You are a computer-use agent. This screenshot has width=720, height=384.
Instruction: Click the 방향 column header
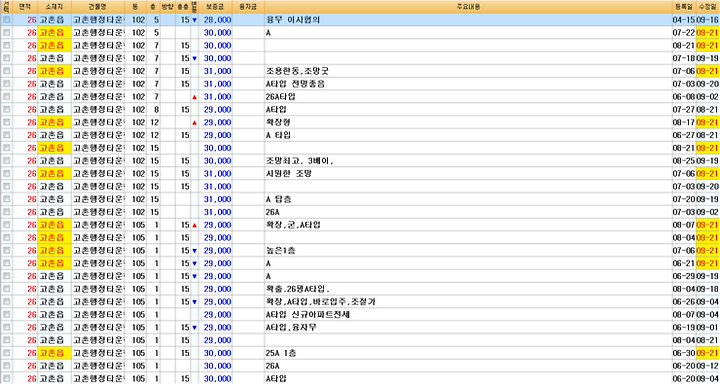pyautogui.click(x=167, y=7)
